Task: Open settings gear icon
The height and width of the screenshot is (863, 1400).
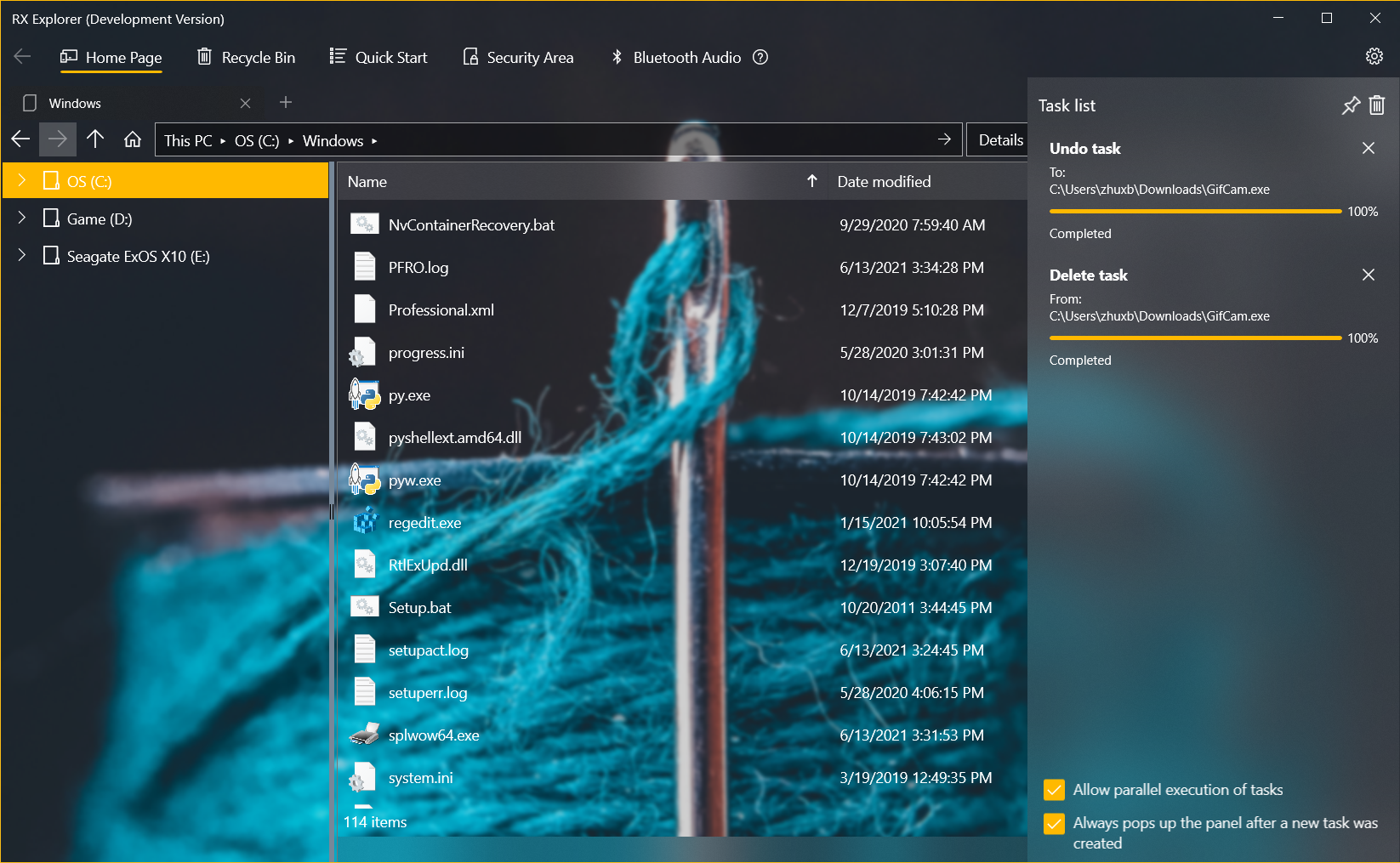Action: [x=1374, y=56]
